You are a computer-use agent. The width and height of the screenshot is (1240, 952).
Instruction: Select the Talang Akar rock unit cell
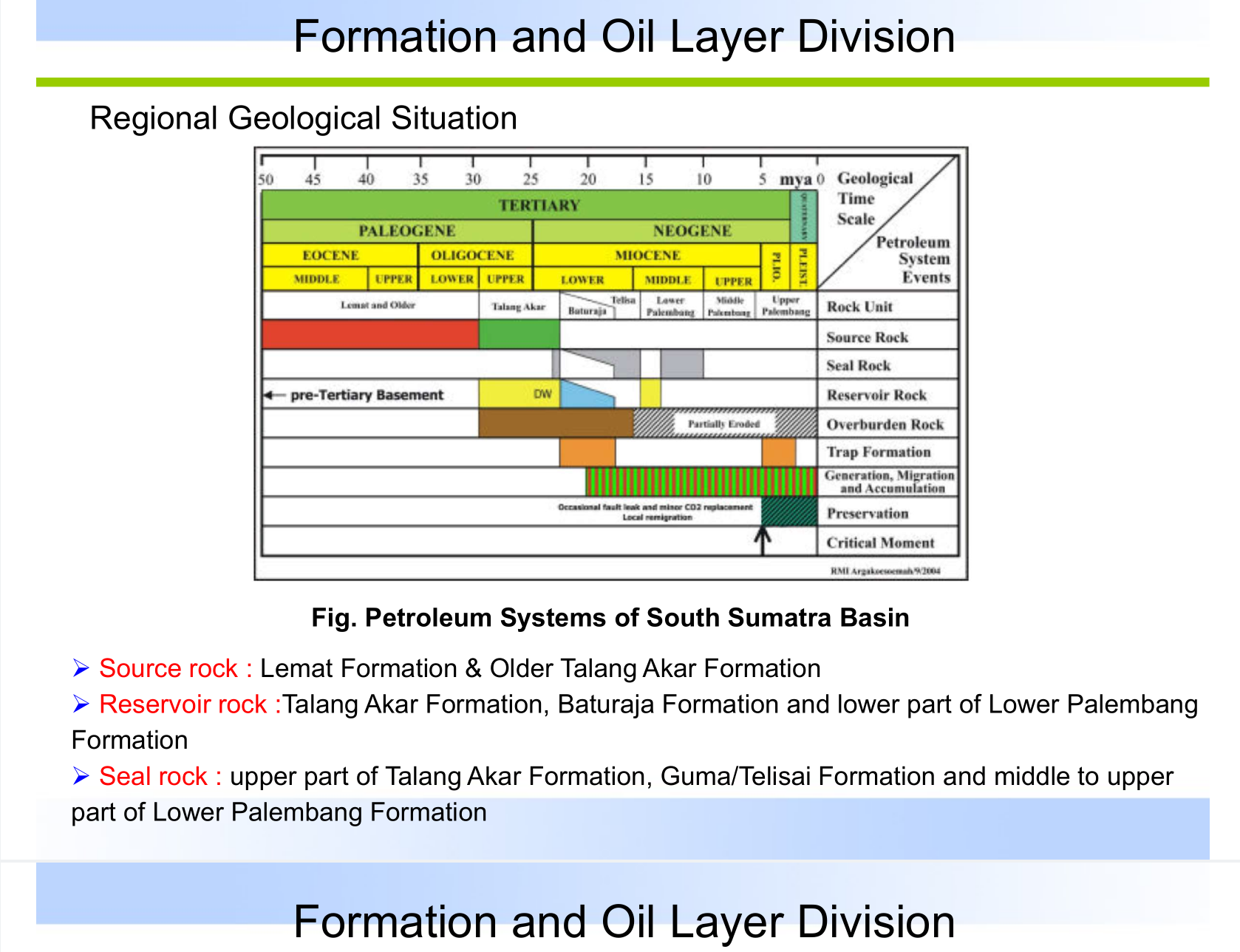click(519, 306)
